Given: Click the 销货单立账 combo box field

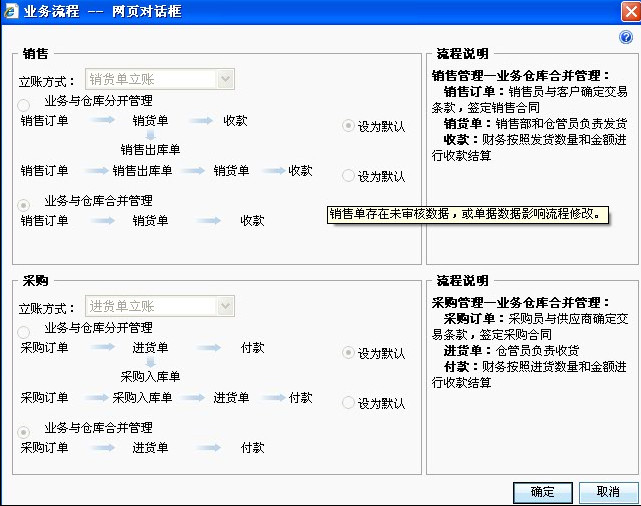Looking at the screenshot, I should point(160,79).
